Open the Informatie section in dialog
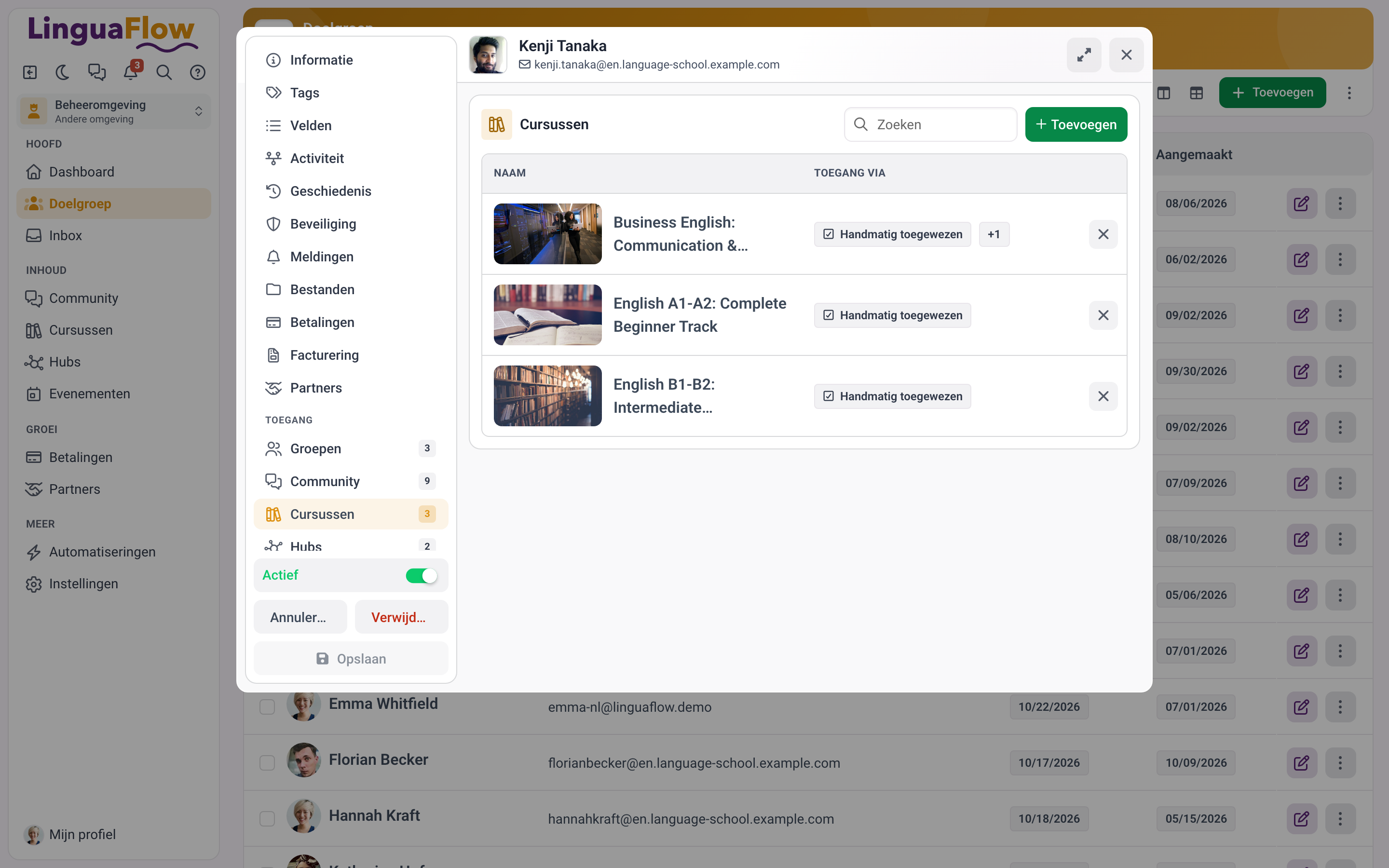 [351, 60]
